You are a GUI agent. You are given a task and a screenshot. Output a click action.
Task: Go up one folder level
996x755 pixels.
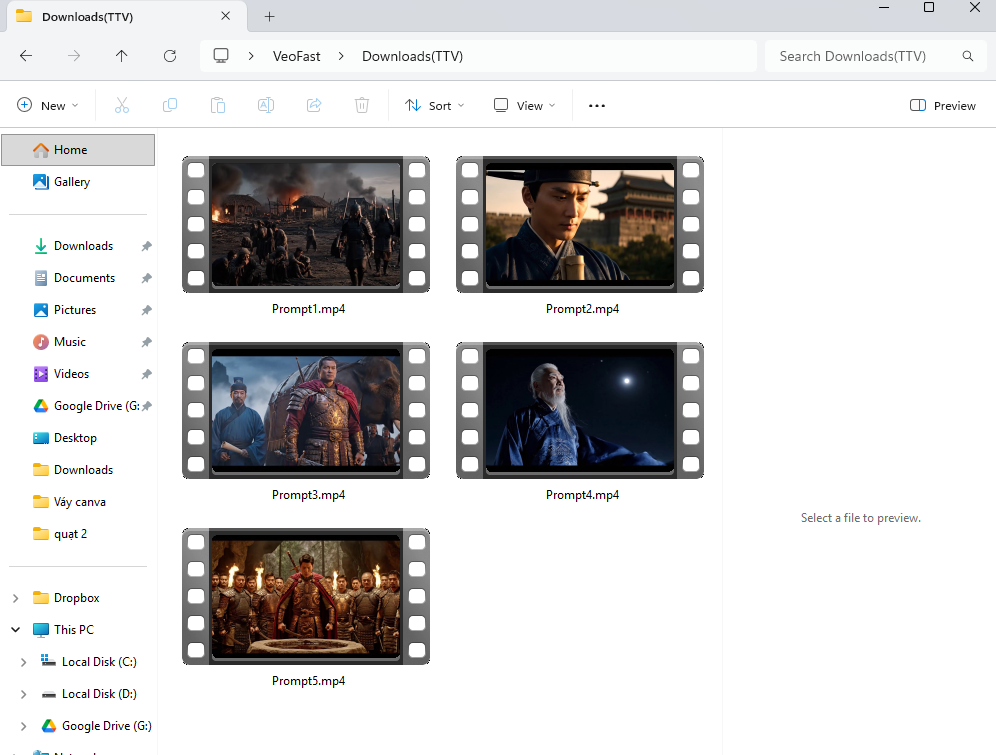[x=121, y=56]
